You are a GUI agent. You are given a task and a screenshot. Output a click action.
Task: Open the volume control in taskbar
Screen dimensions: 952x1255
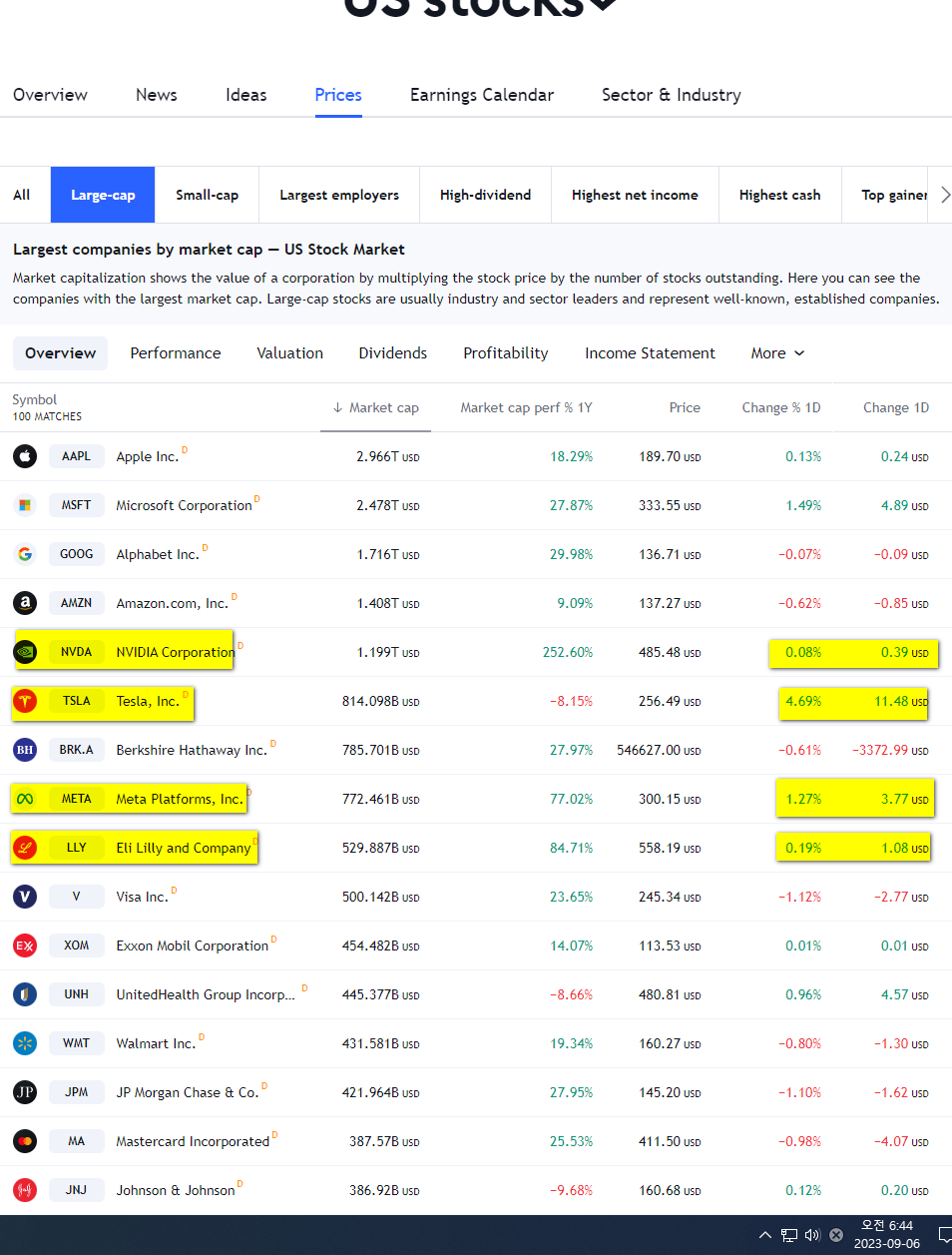[812, 1235]
